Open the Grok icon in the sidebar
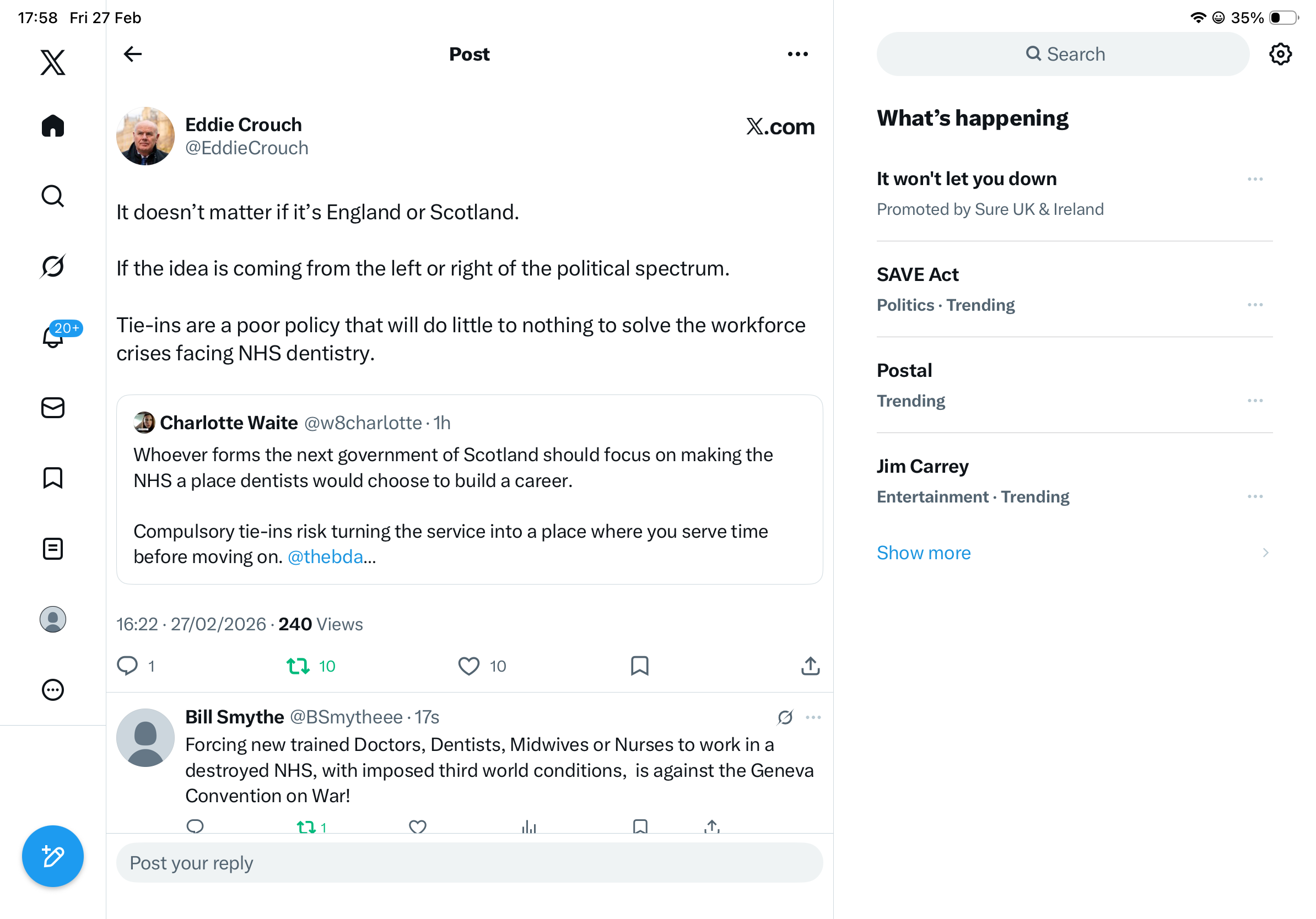This screenshot has height=919, width=1316. click(x=53, y=266)
